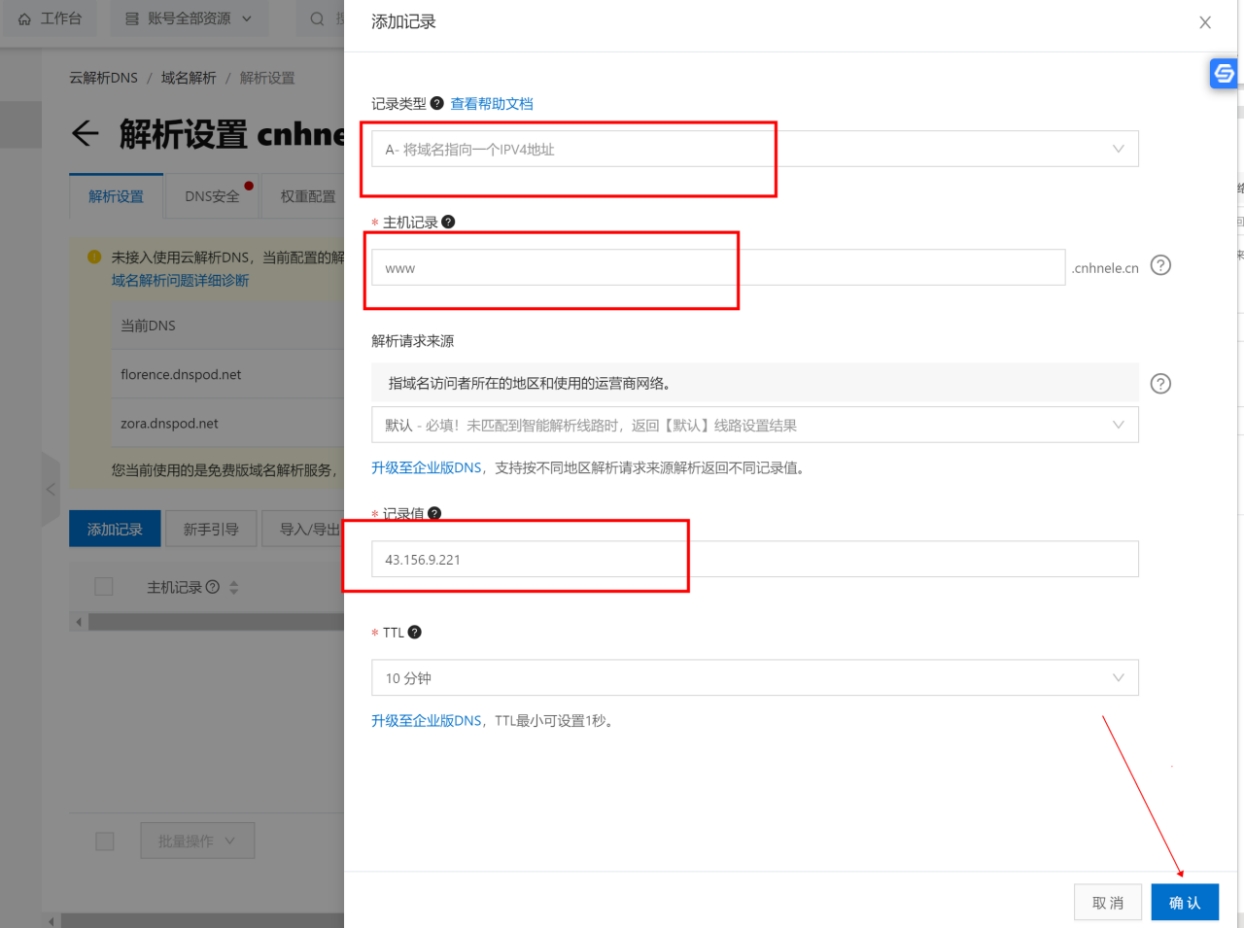1244x928 pixels.
Task: Click 域名解析 breadcrumb
Action: [188, 78]
